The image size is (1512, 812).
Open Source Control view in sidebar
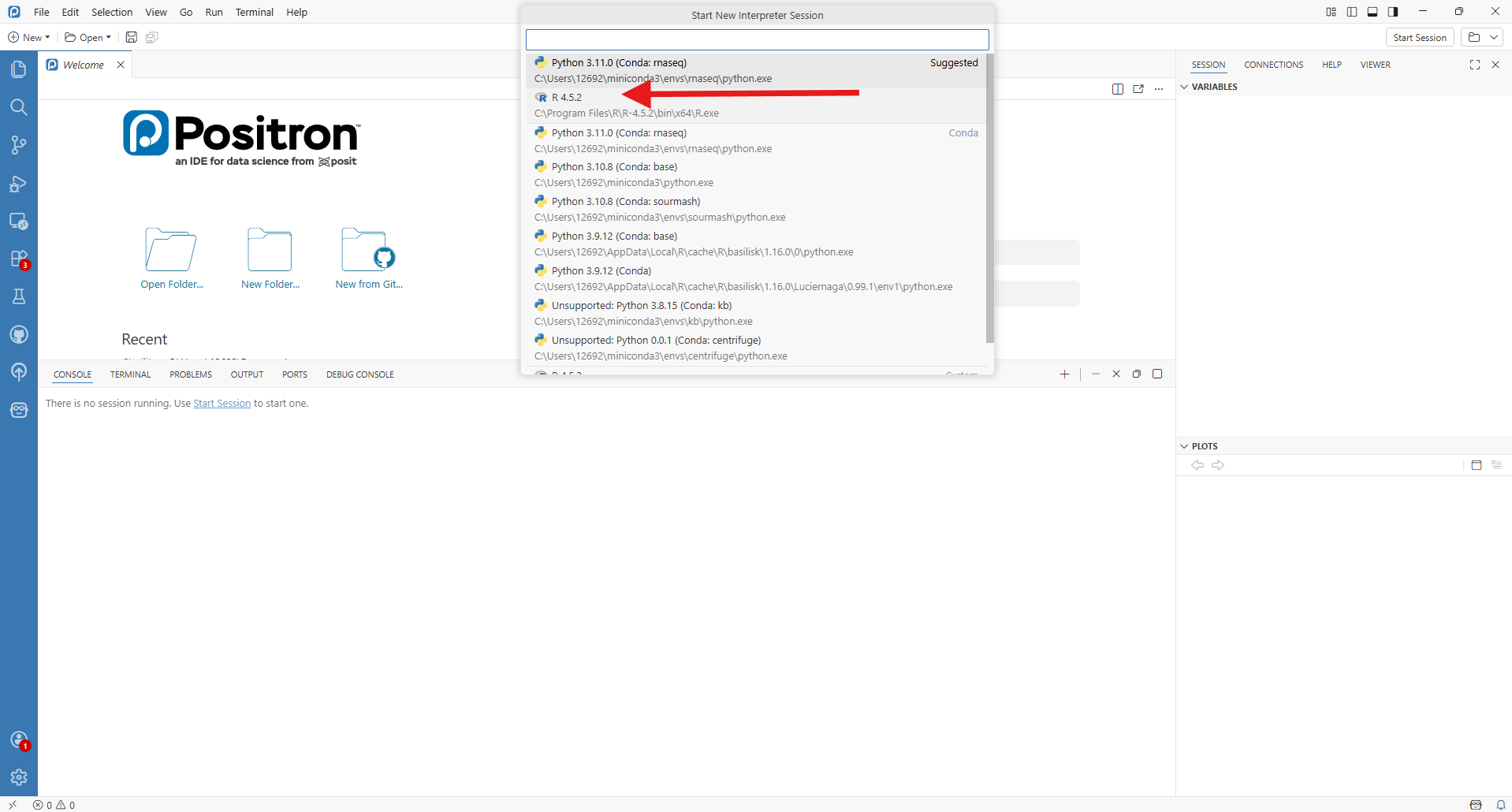[19, 145]
